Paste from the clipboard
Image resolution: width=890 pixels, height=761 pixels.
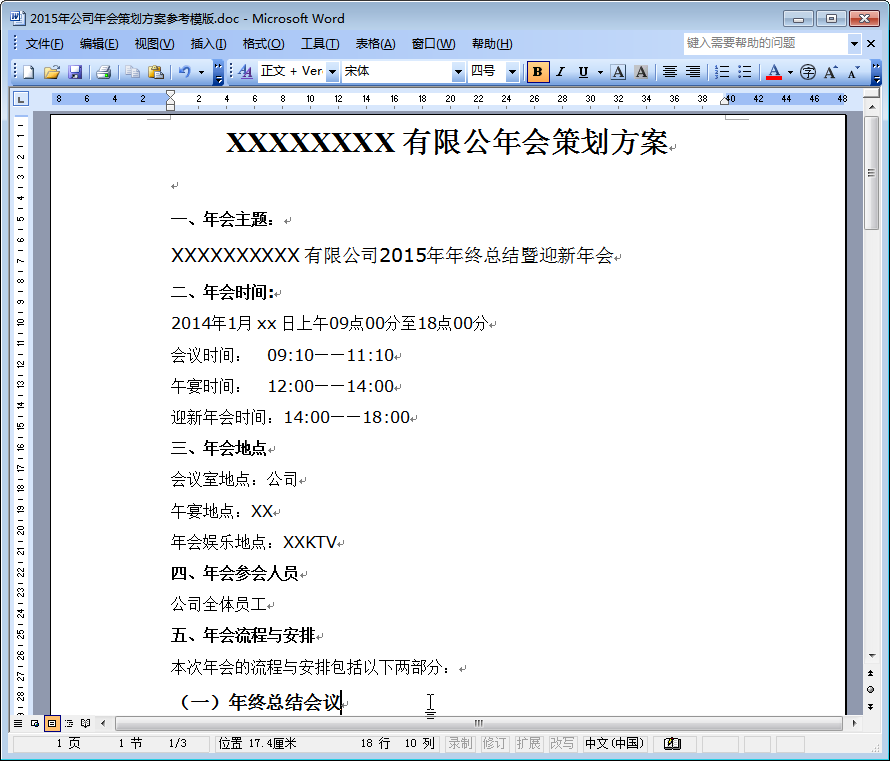pyautogui.click(x=156, y=71)
